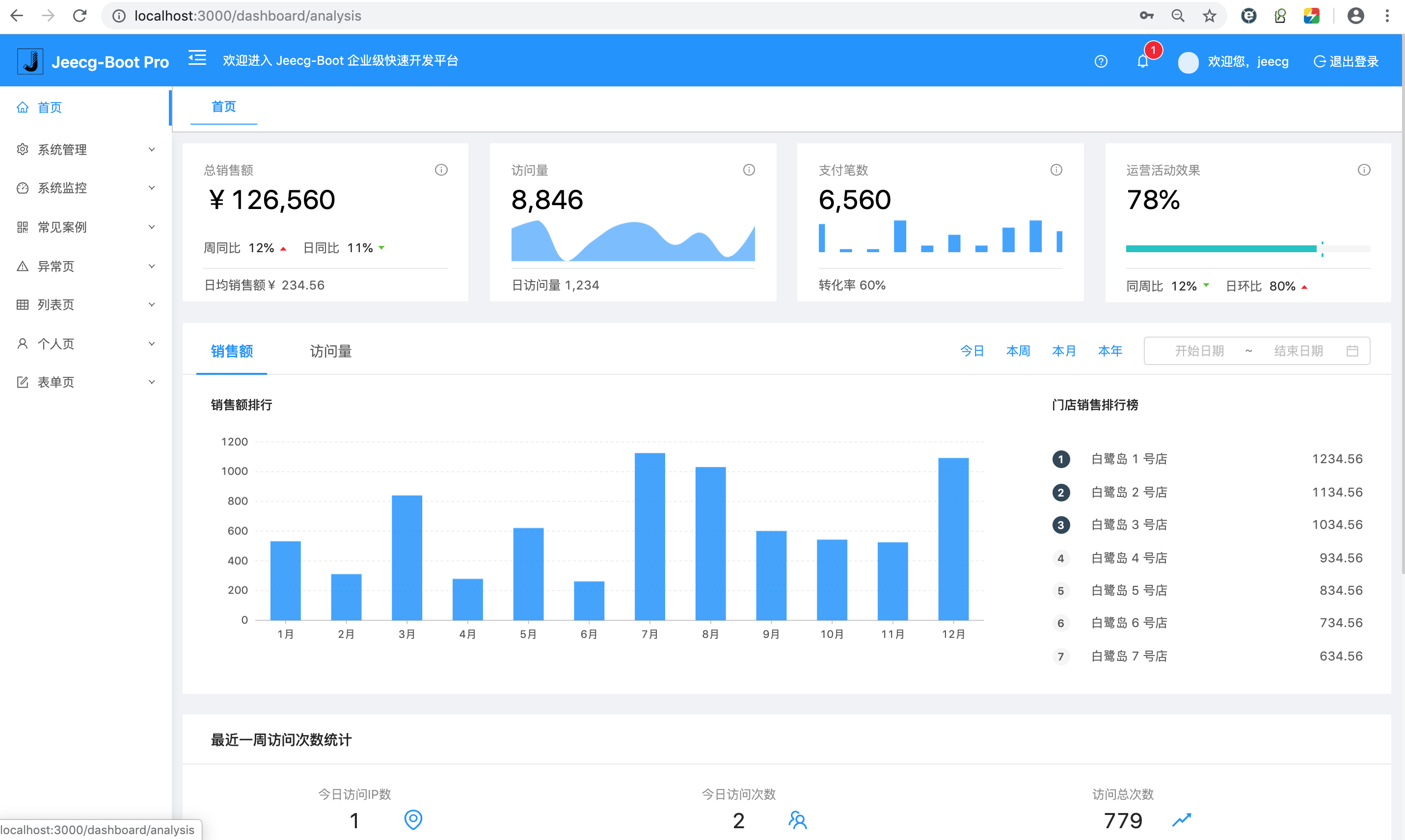Image resolution: width=1405 pixels, height=840 pixels.
Task: Click info icon on 总销售额 card
Action: pos(441,170)
